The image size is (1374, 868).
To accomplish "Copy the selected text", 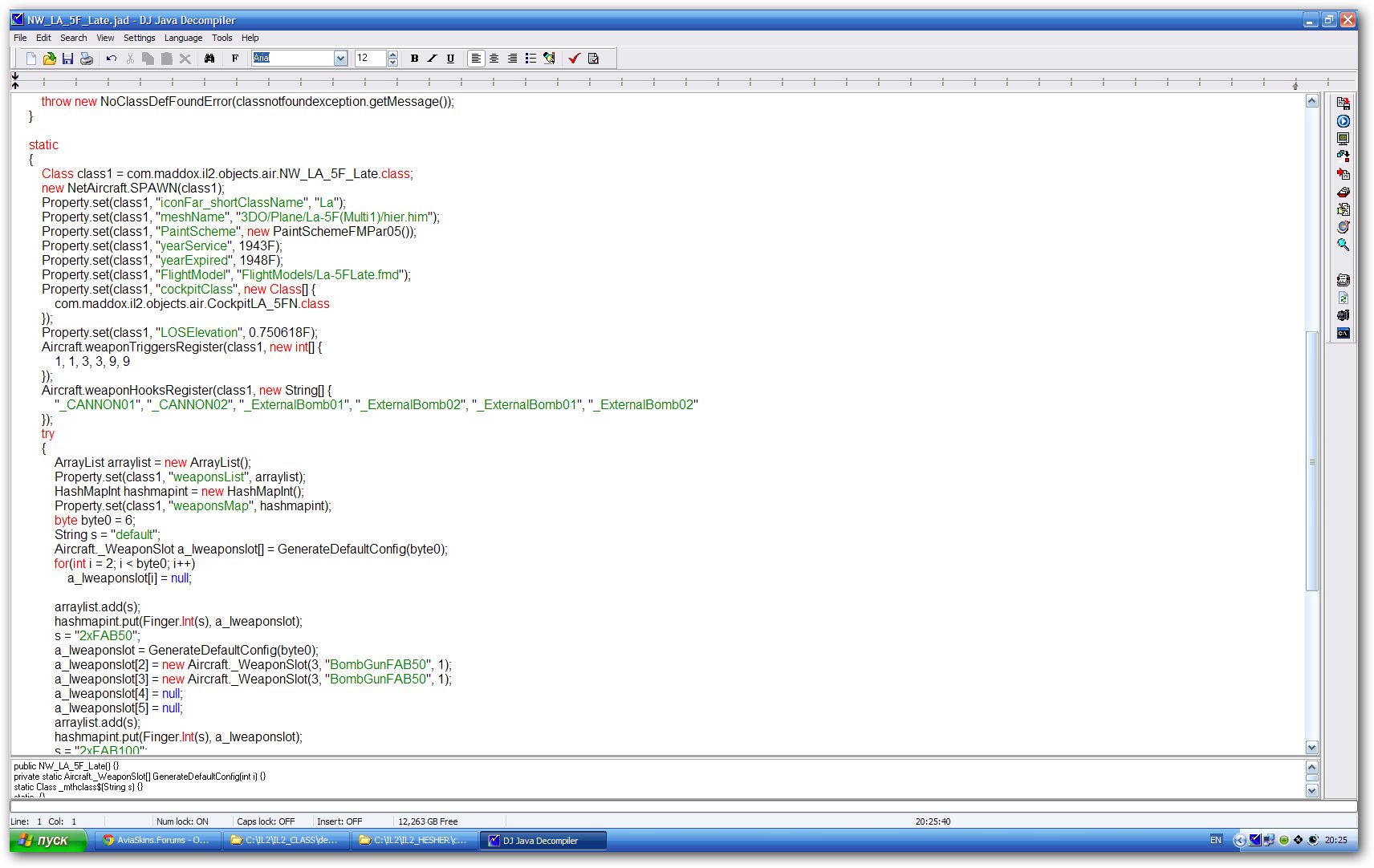I will click(148, 58).
